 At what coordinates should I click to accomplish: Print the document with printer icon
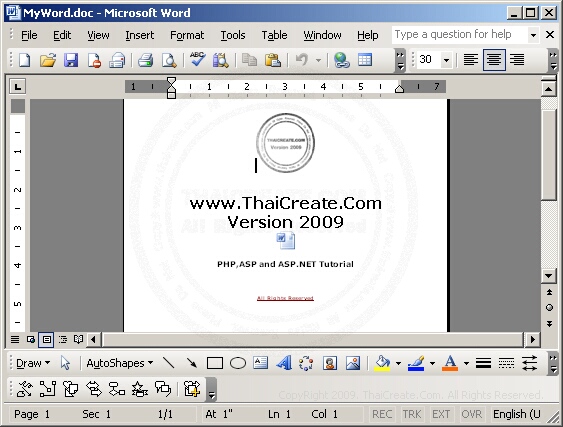click(x=145, y=60)
